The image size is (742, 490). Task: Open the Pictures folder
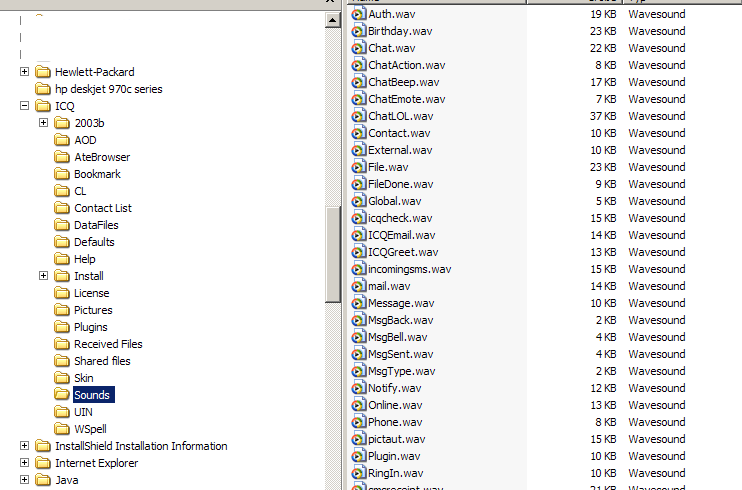click(x=93, y=311)
